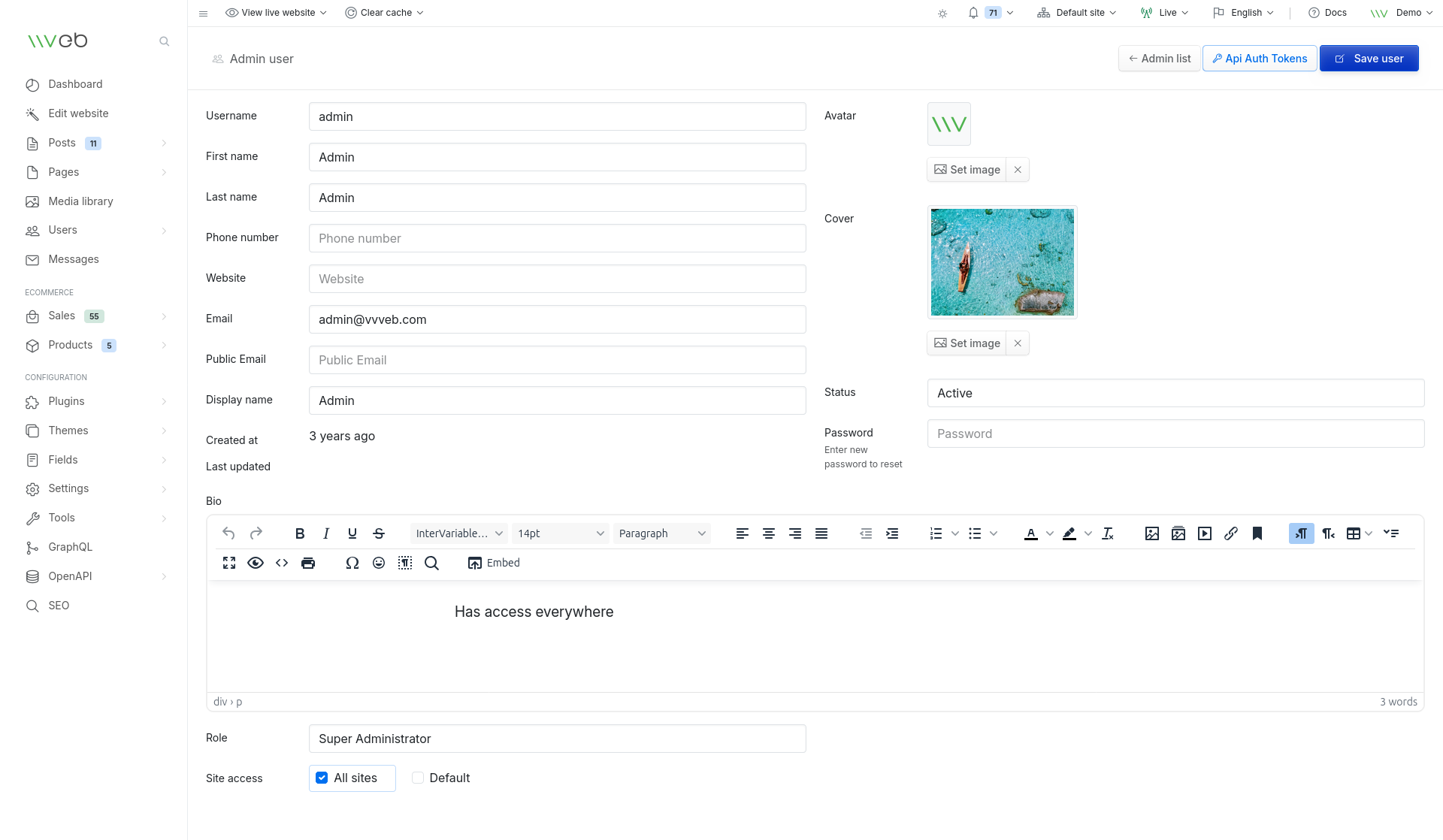Click the theme sun icon
The image size is (1443, 840).
pos(942,14)
